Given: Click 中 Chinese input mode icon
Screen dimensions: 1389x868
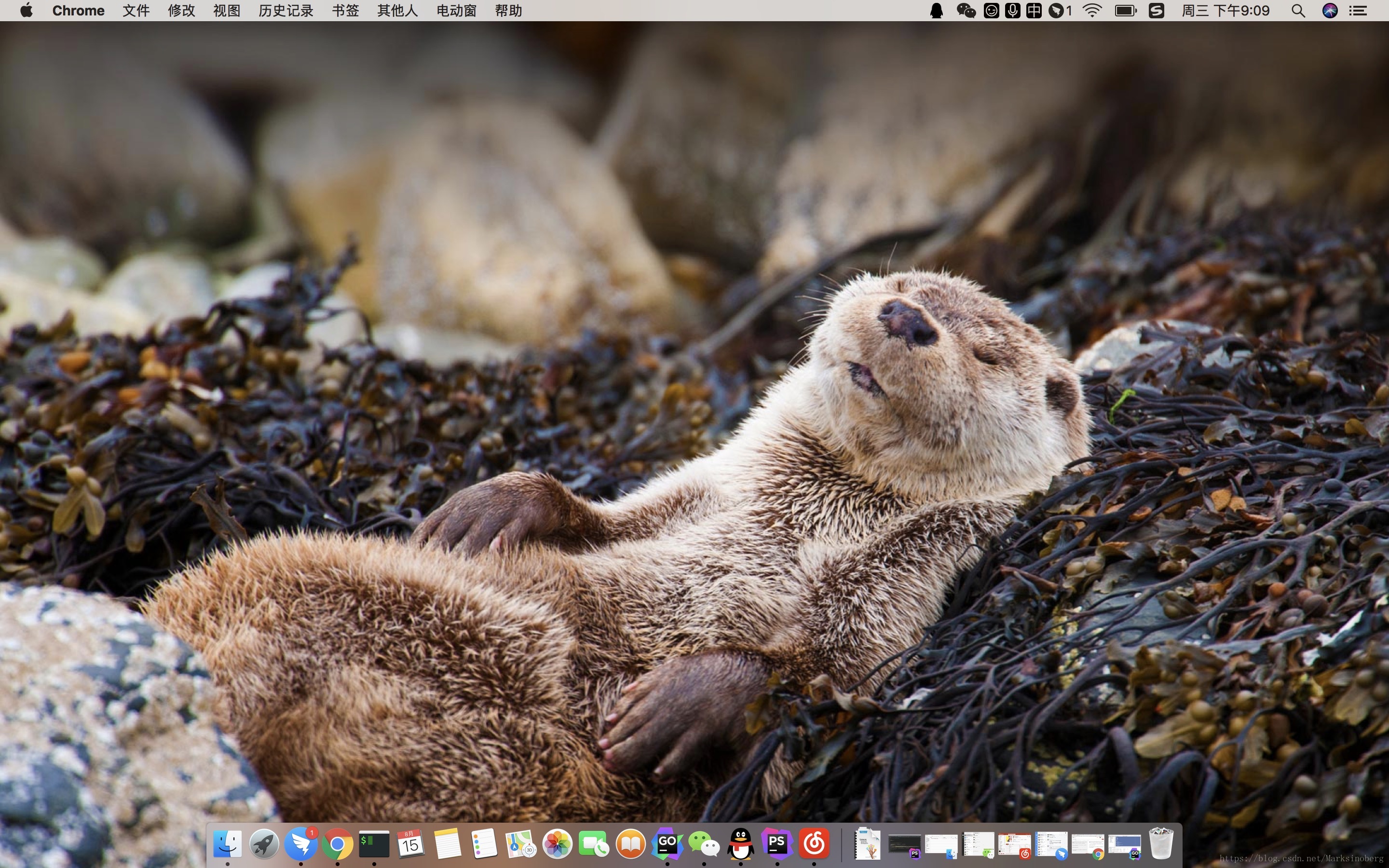Looking at the screenshot, I should click(1034, 10).
